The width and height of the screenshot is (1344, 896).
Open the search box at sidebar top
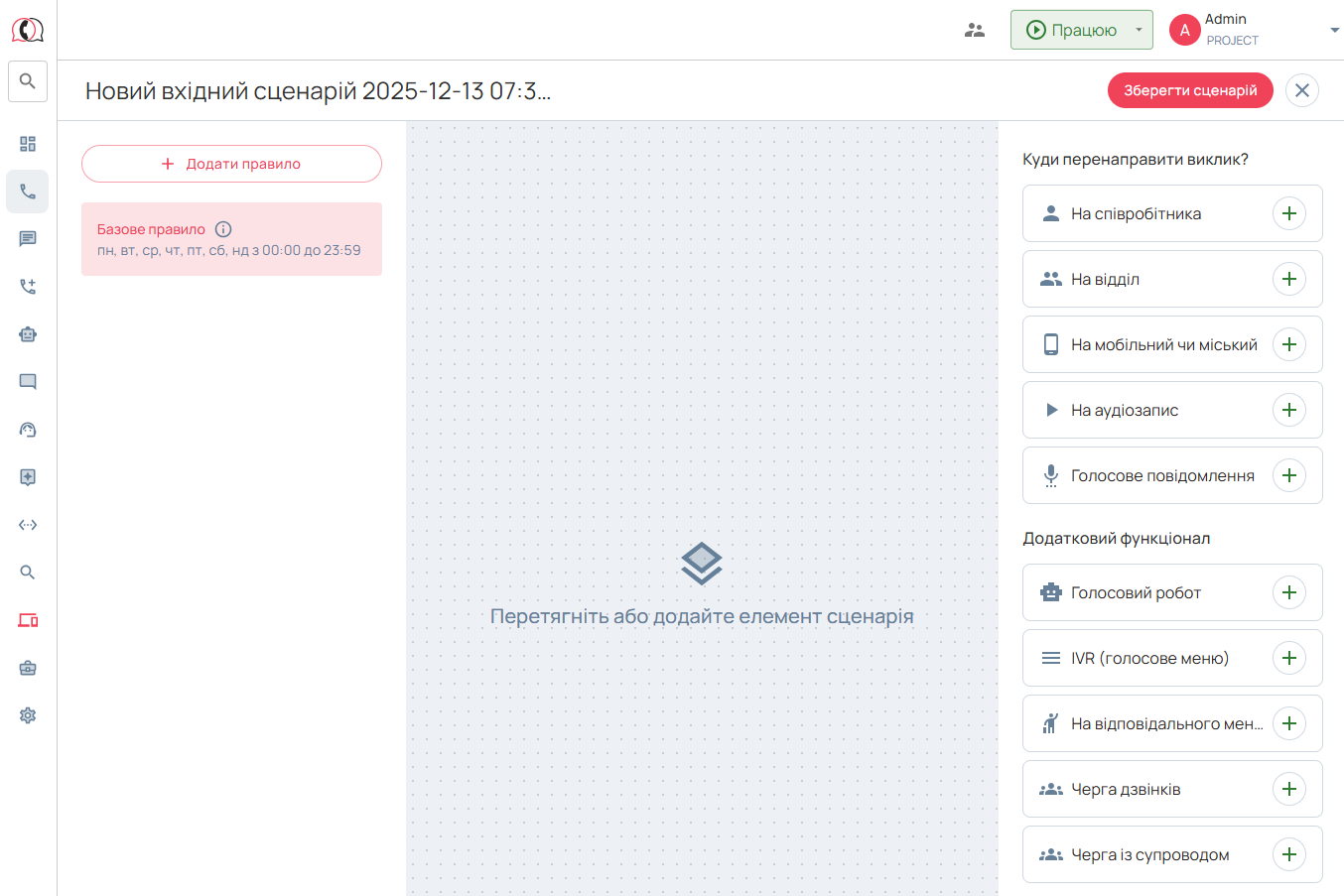tap(28, 81)
